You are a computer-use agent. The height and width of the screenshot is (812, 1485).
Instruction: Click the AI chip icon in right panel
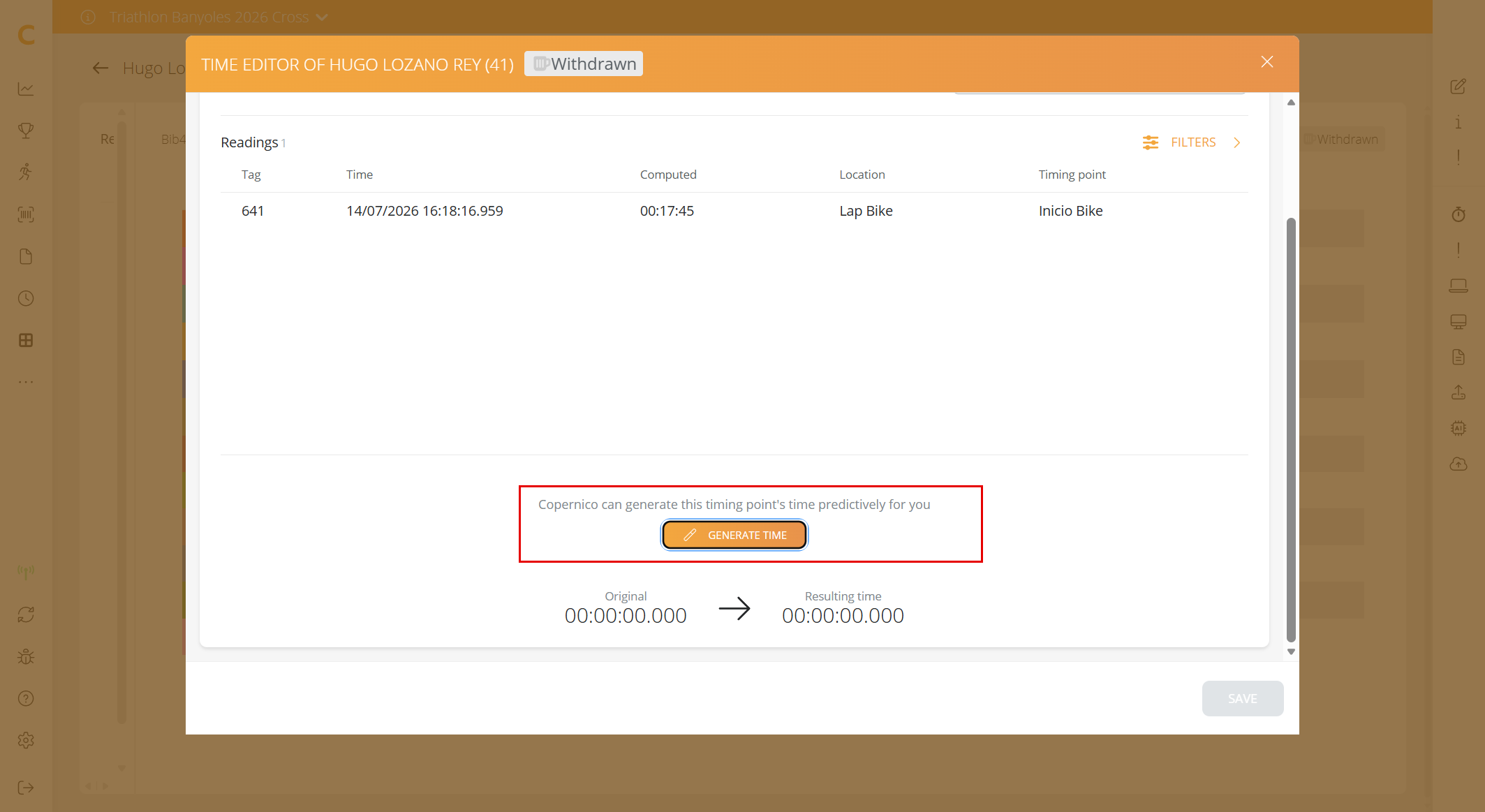[x=1458, y=428]
